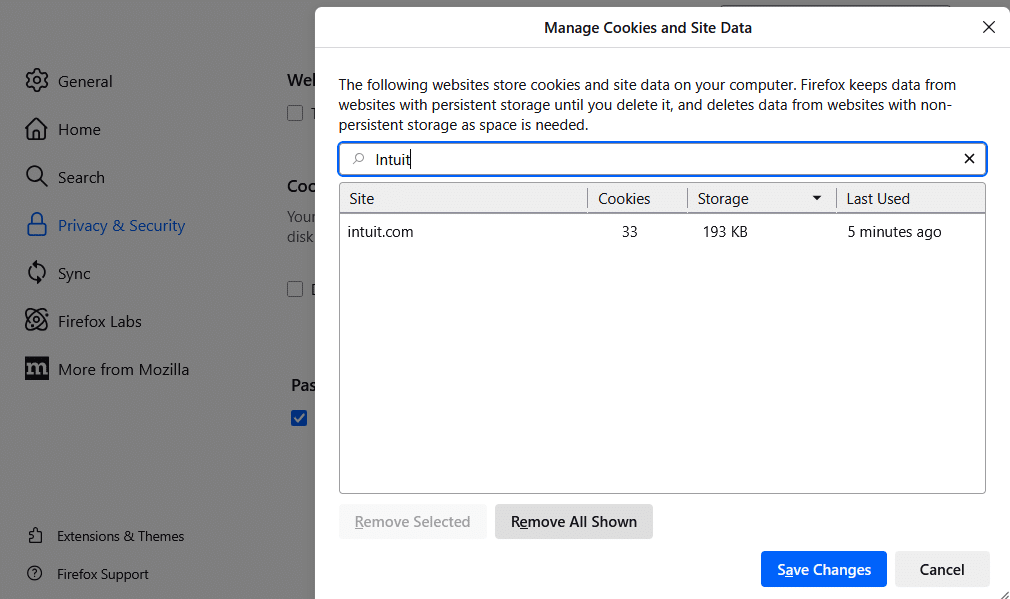This screenshot has height=599, width=1010.
Task: Click Remove All Shown button
Action: [x=573, y=522]
